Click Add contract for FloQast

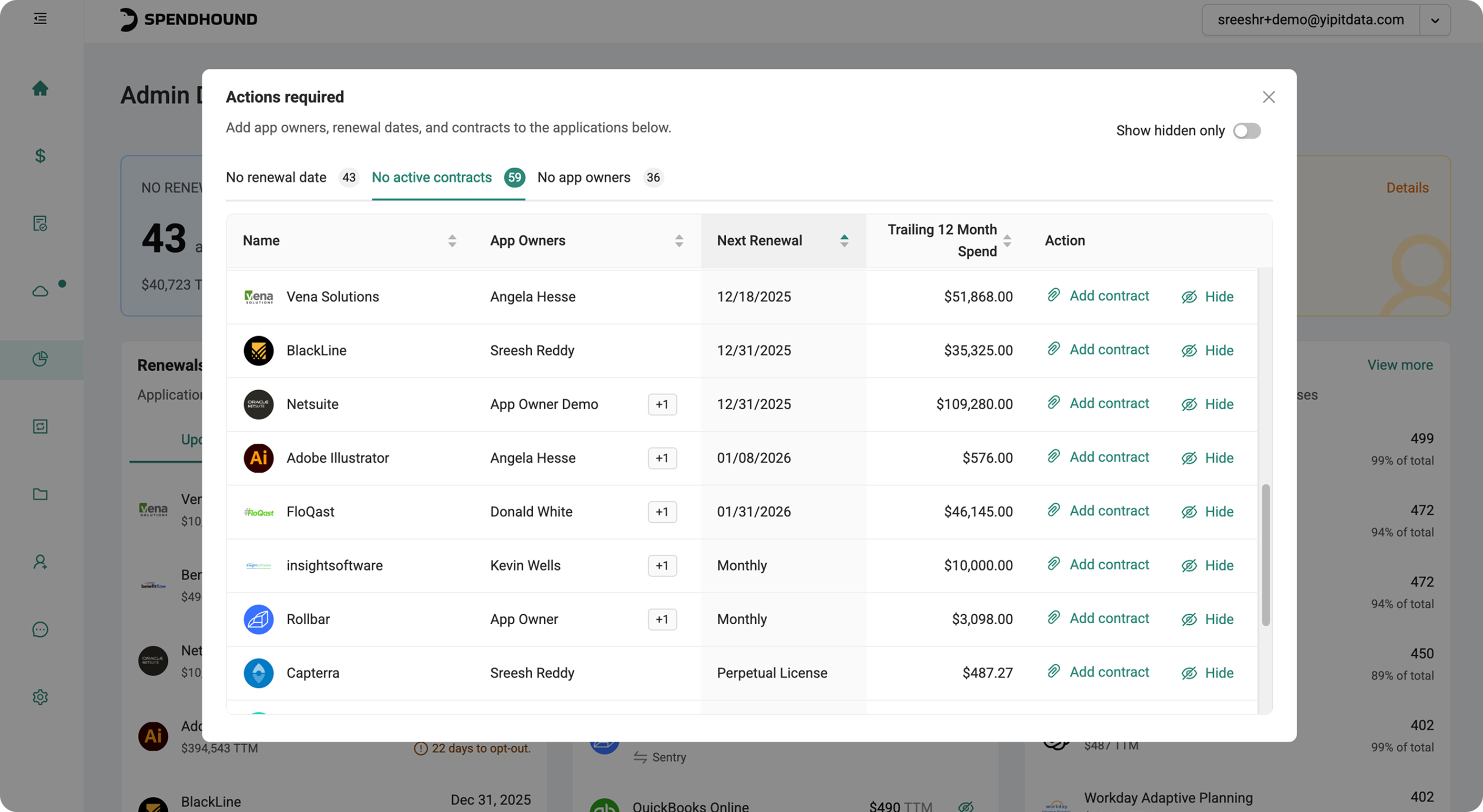(1098, 511)
